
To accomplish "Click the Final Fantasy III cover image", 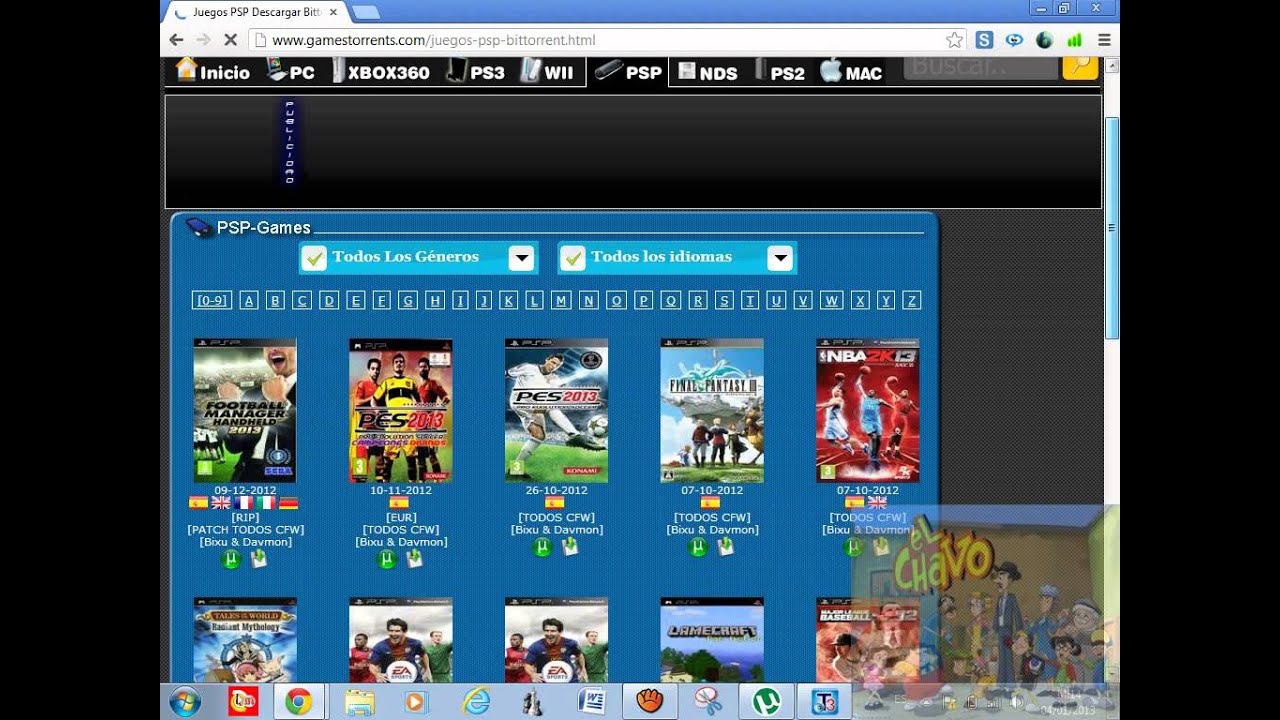I will click(712, 410).
